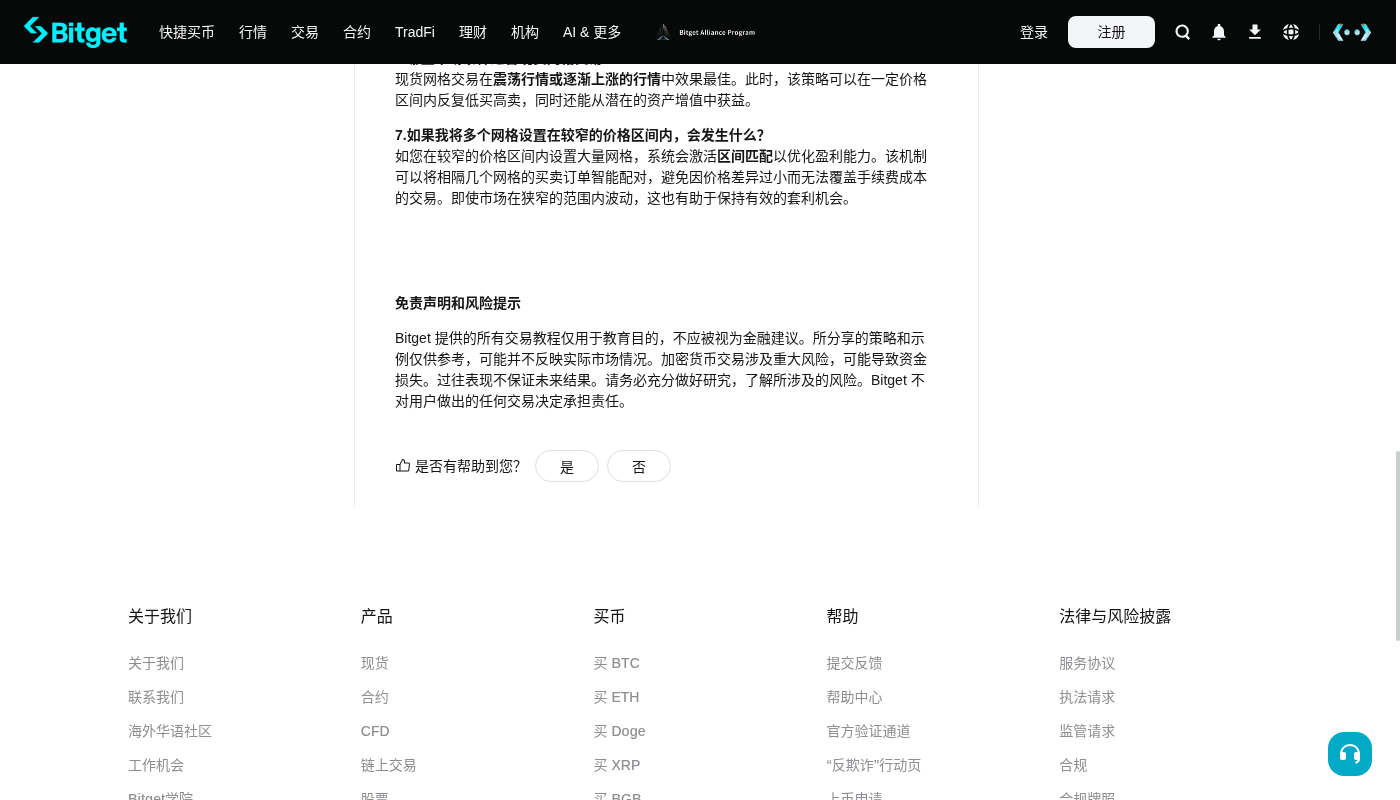Open the 执法请求 legal link
Image resolution: width=1400 pixels, height=800 pixels.
click(1088, 697)
